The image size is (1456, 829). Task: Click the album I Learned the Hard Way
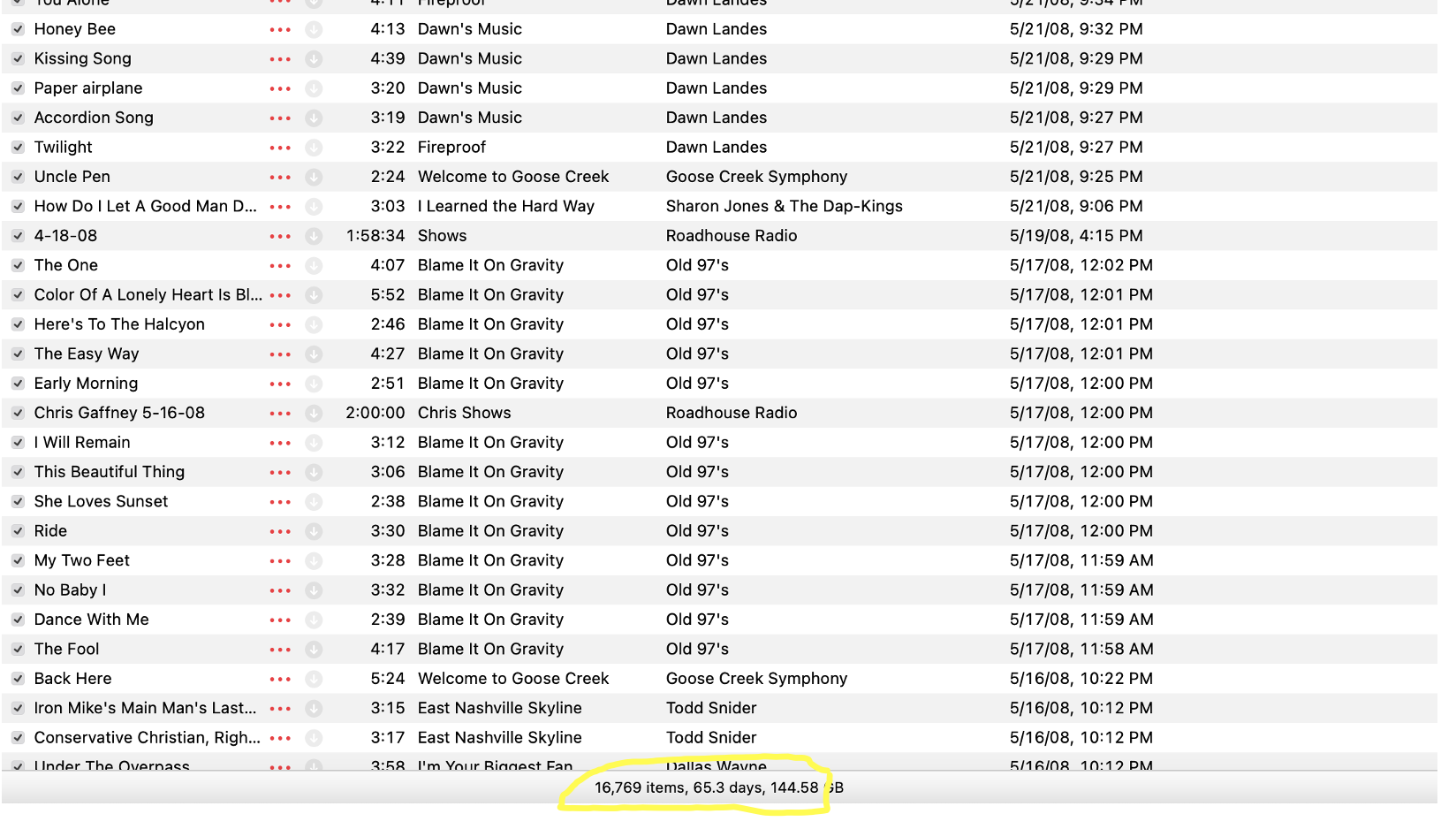click(x=506, y=206)
